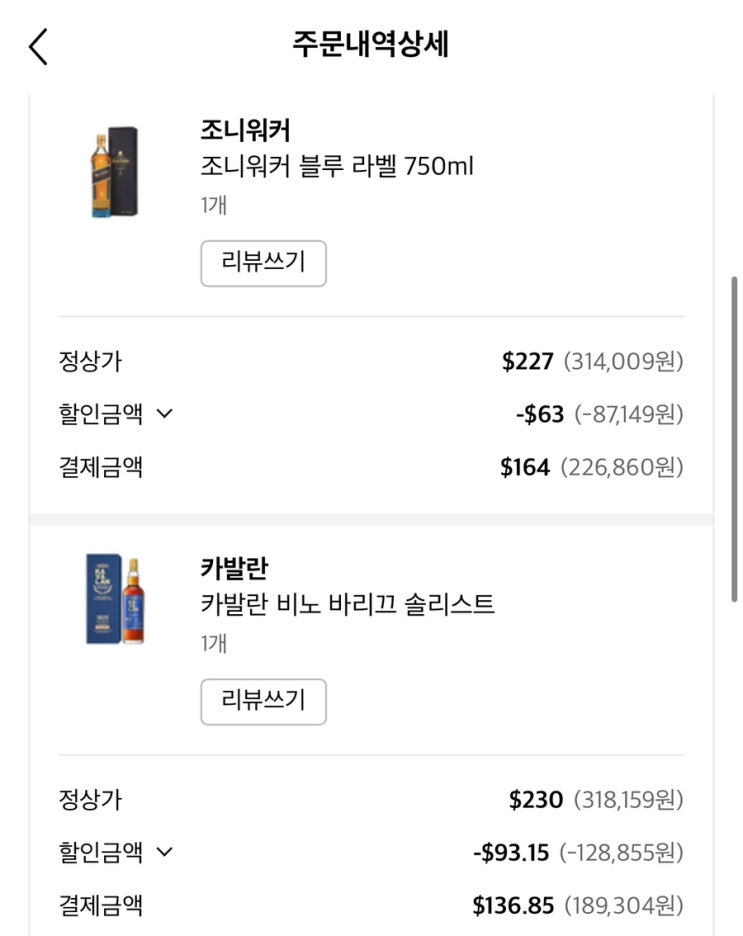The height and width of the screenshot is (936, 743).
Task: Open product title 카발란 비노 바리끄 솔리스트
Action: coord(347,604)
